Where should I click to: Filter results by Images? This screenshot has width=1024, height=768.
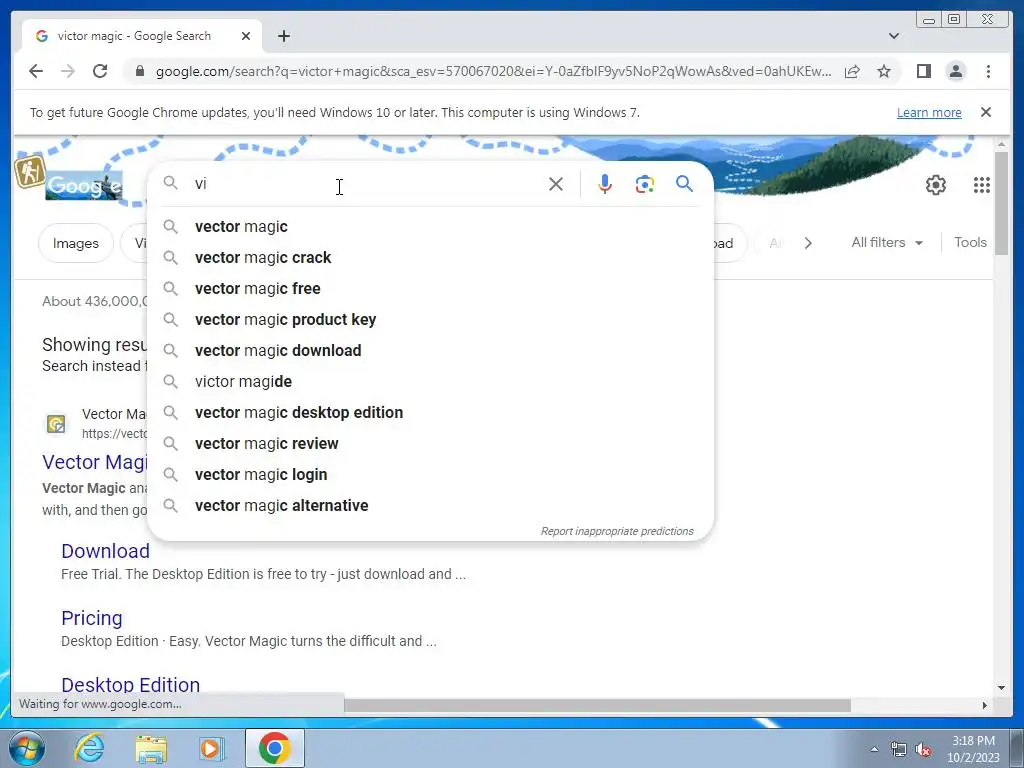tap(76, 243)
